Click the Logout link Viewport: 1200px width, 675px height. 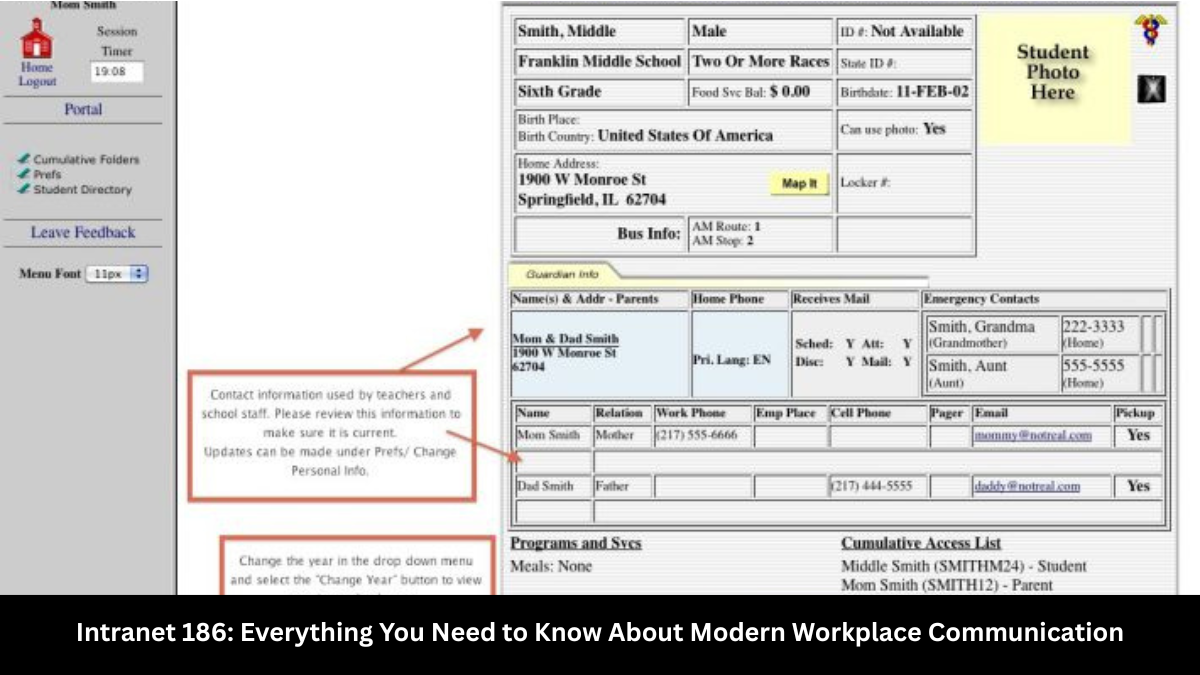37,82
